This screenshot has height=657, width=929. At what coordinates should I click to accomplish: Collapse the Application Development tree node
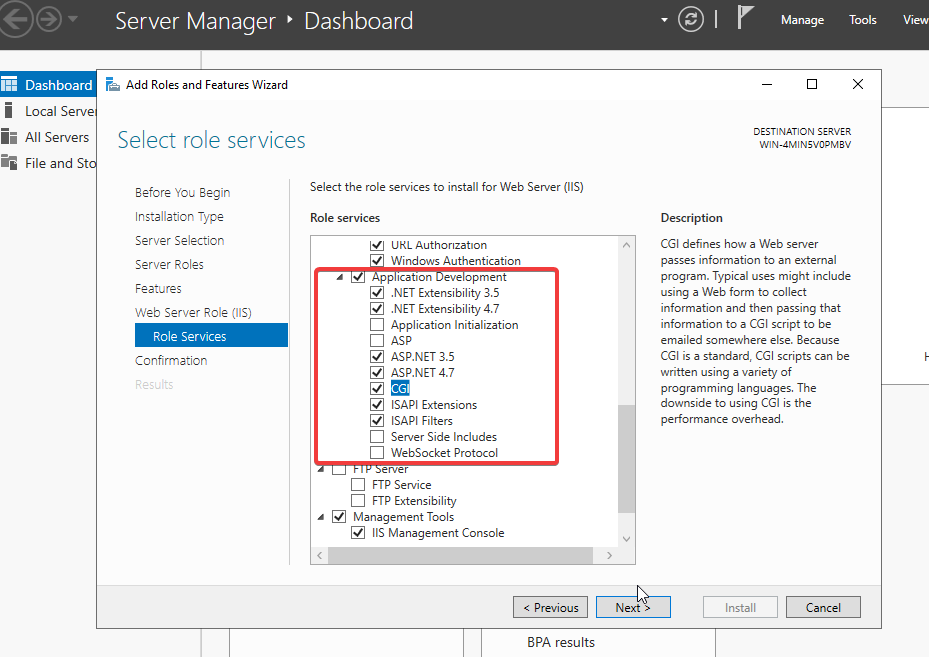click(340, 277)
